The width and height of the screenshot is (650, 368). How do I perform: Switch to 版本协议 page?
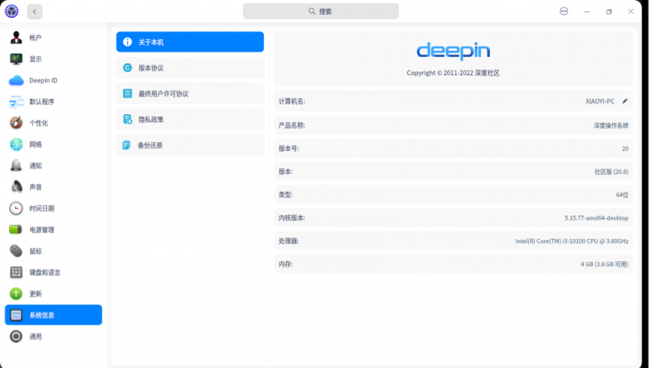point(190,68)
